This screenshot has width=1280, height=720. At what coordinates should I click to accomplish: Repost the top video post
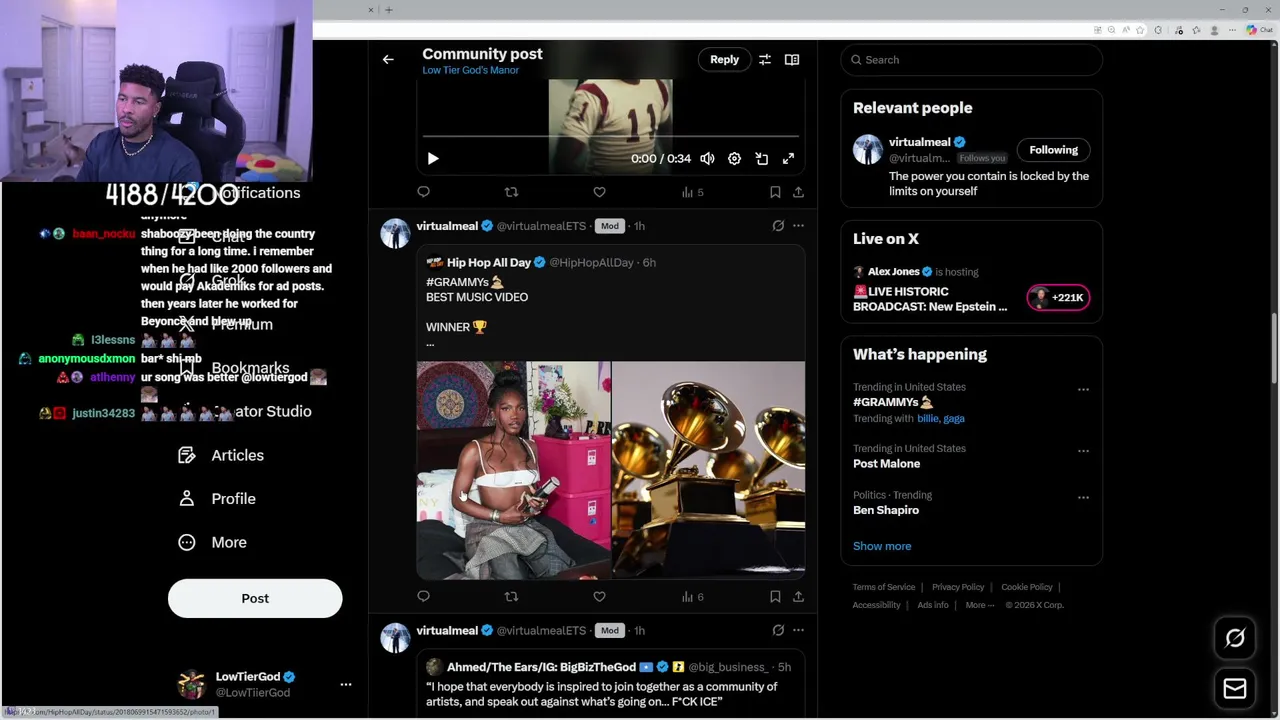click(511, 192)
